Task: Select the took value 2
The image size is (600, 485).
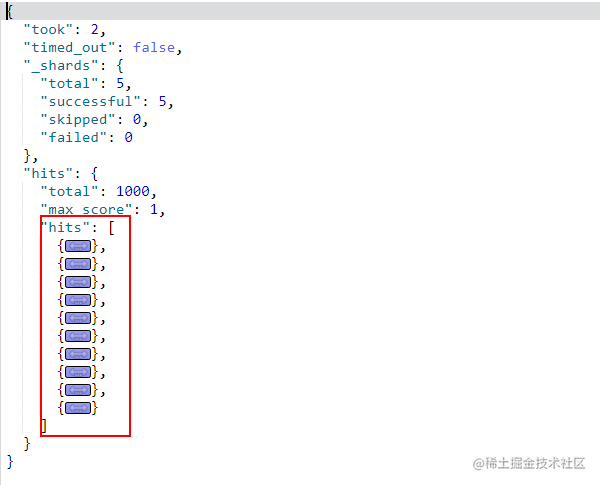Action: (x=95, y=29)
